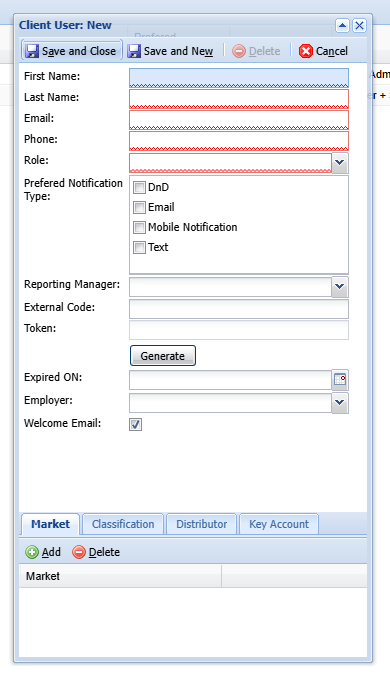The width and height of the screenshot is (390, 683).
Task: Select the Email text field
Action: (239, 119)
